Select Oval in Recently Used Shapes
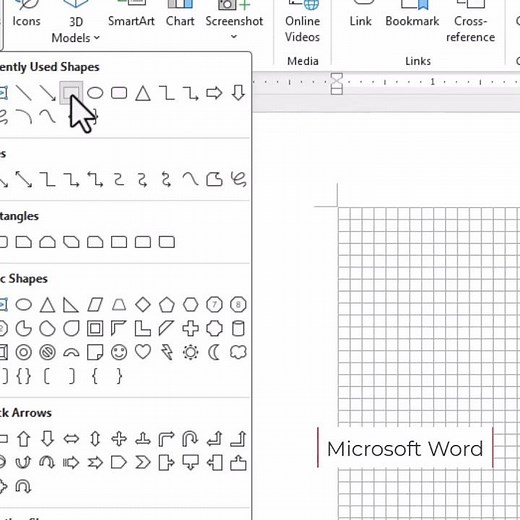Viewport: 520px width, 520px height. (95, 93)
